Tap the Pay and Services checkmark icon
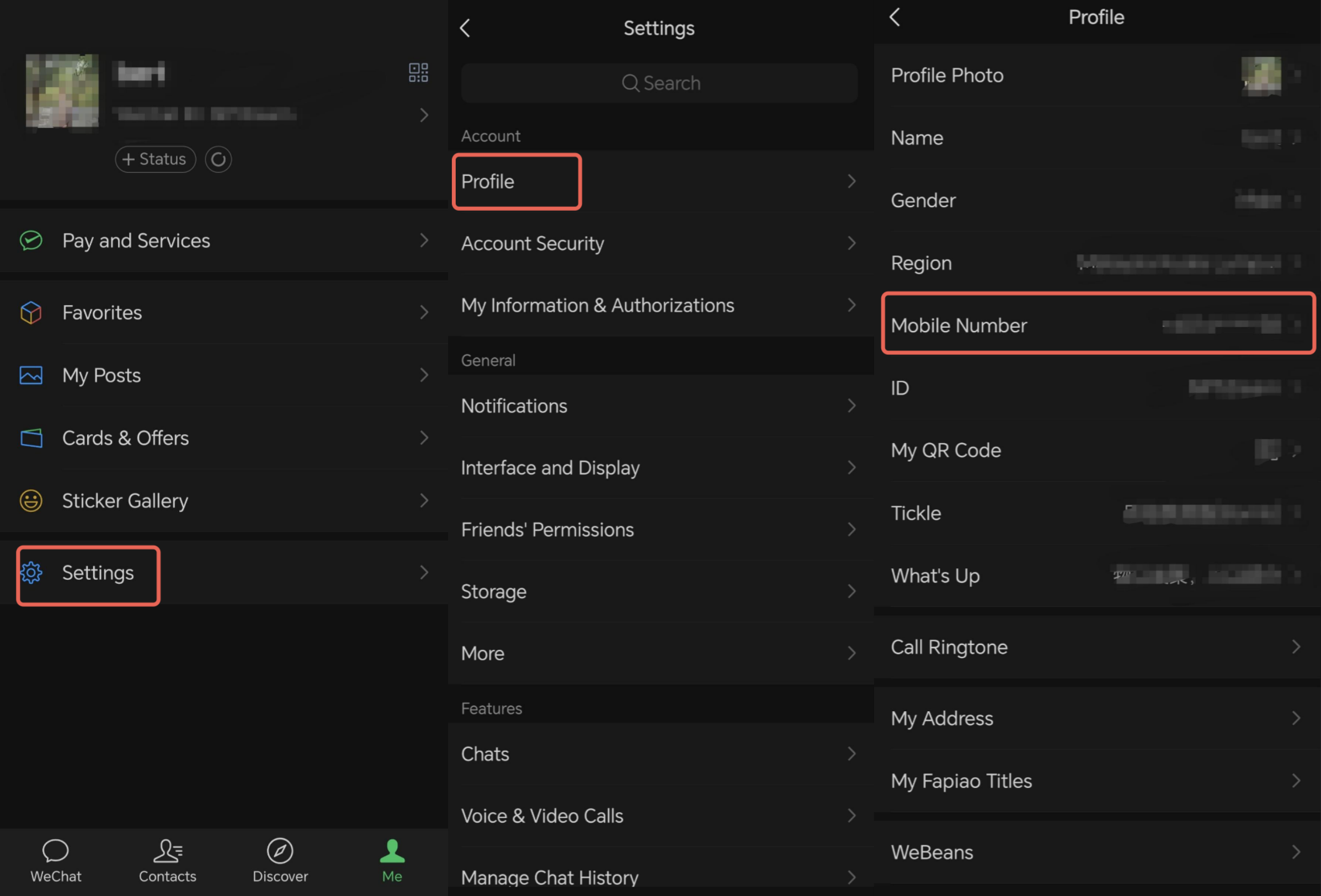This screenshot has width=1321, height=896. coord(31,241)
